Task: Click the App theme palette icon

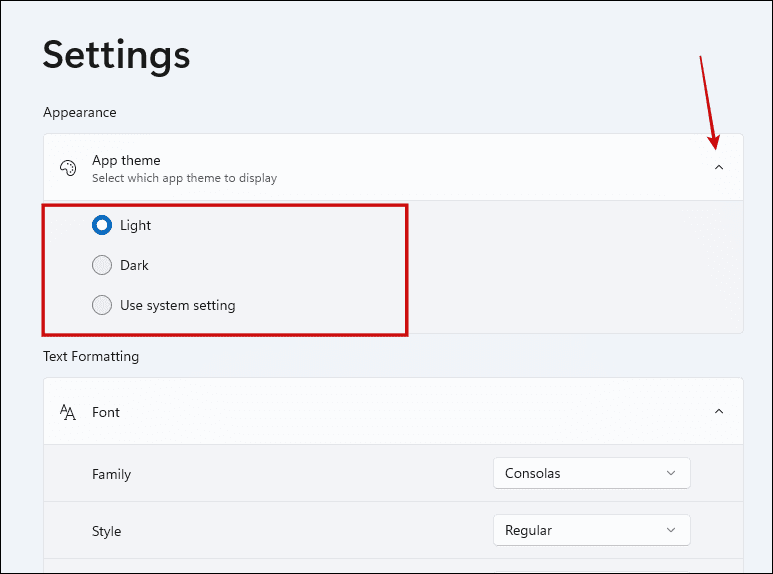Action: [x=68, y=168]
